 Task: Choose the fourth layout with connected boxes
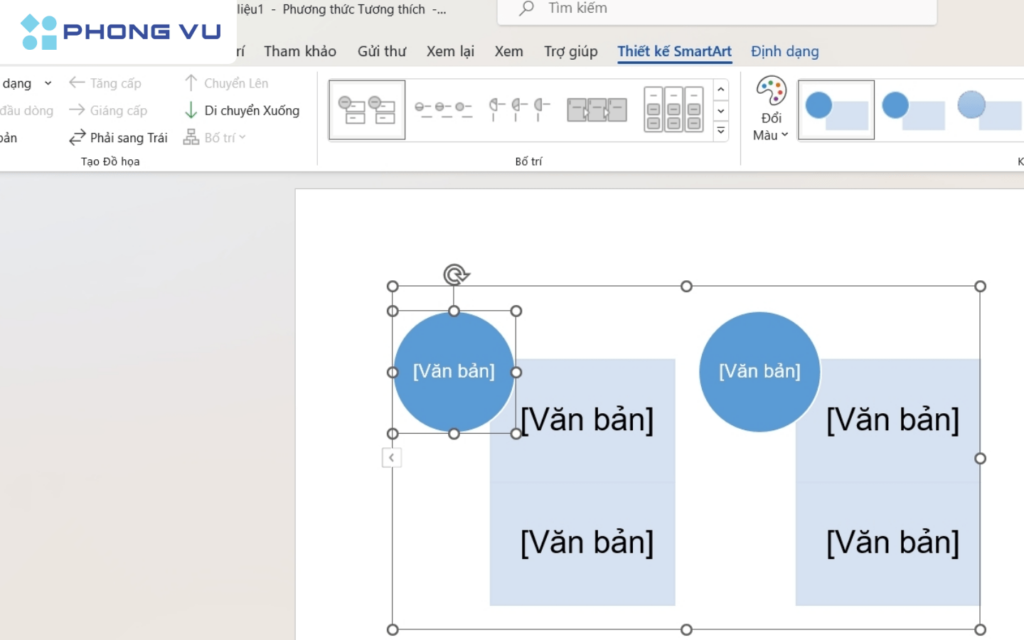pyautogui.click(x=596, y=109)
